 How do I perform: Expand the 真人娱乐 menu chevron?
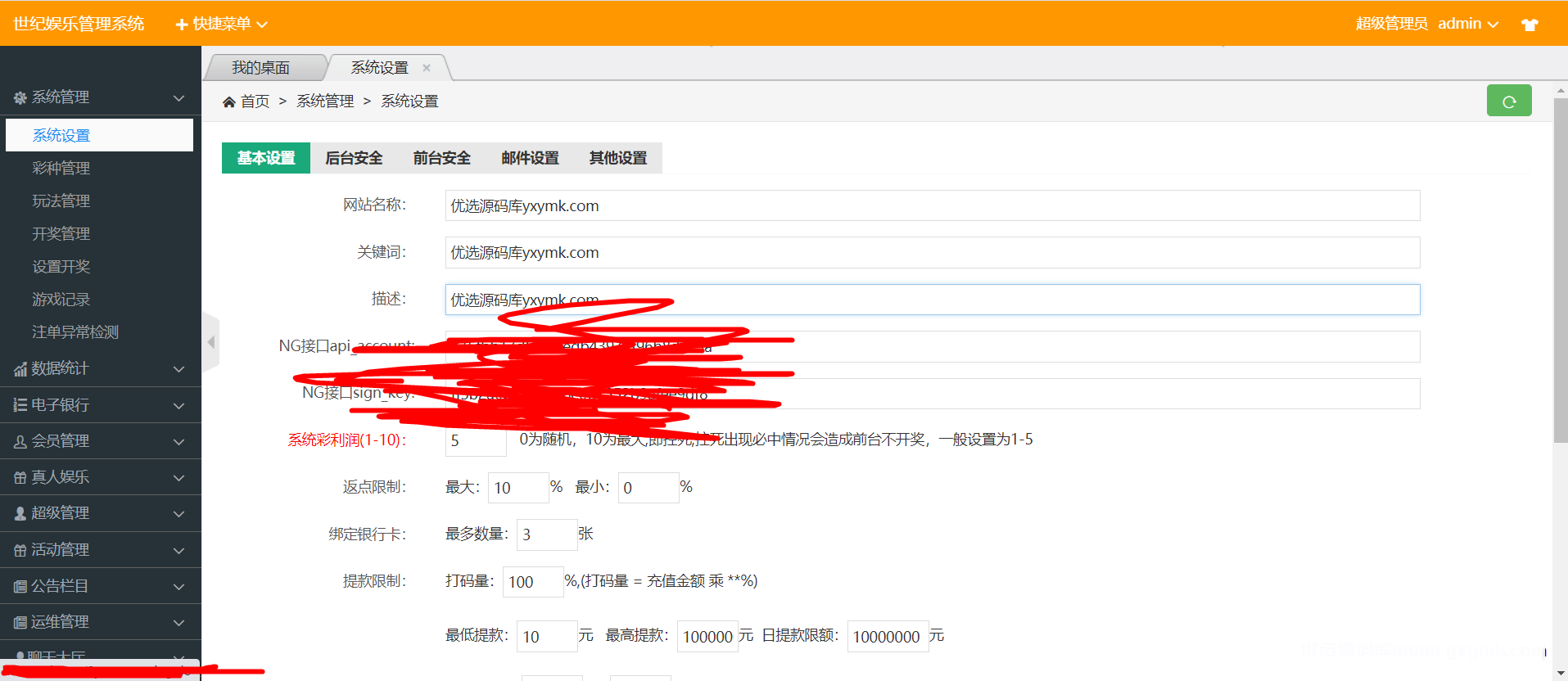[178, 478]
